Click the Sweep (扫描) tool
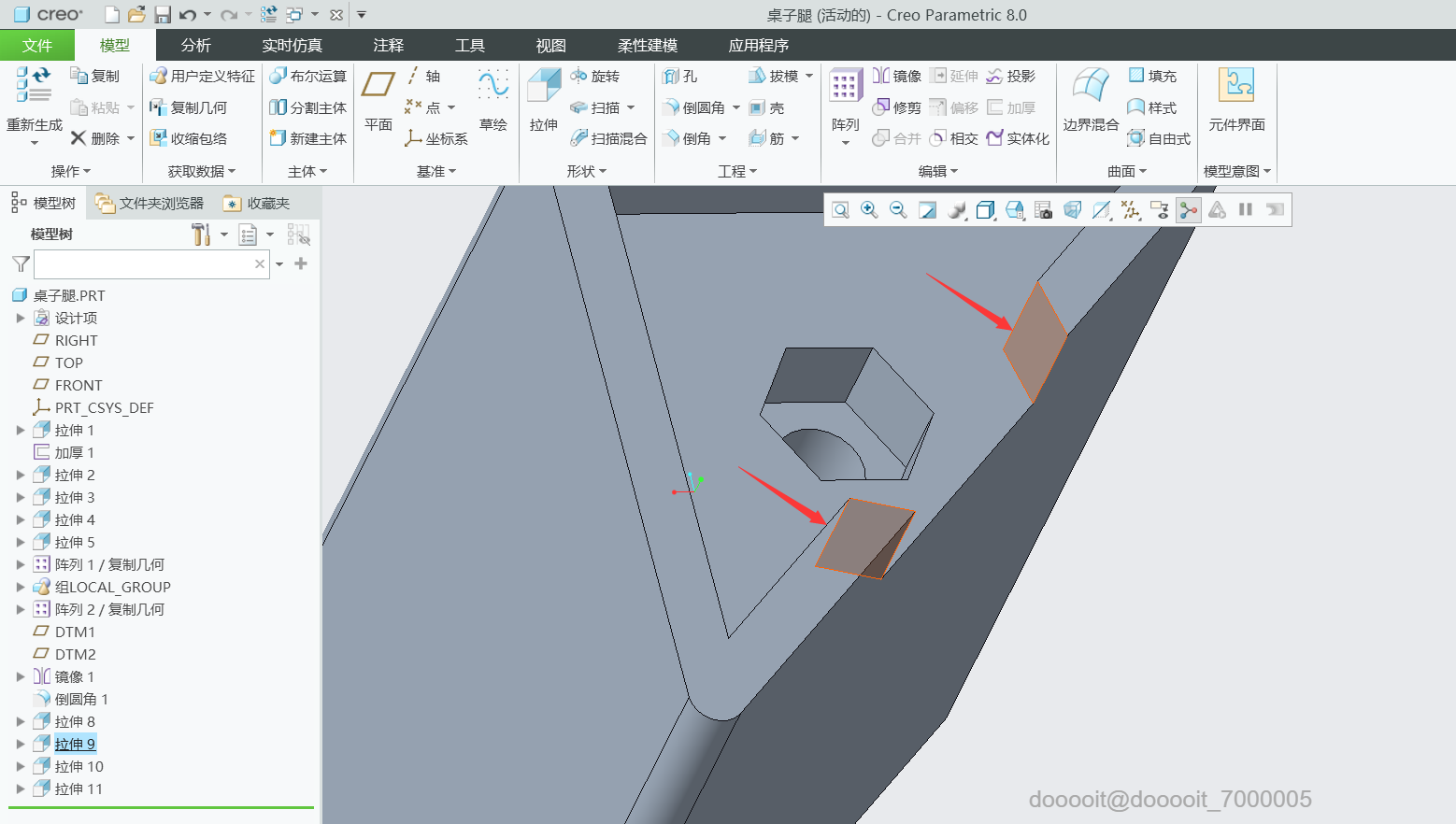This screenshot has height=824, width=1456. [595, 107]
